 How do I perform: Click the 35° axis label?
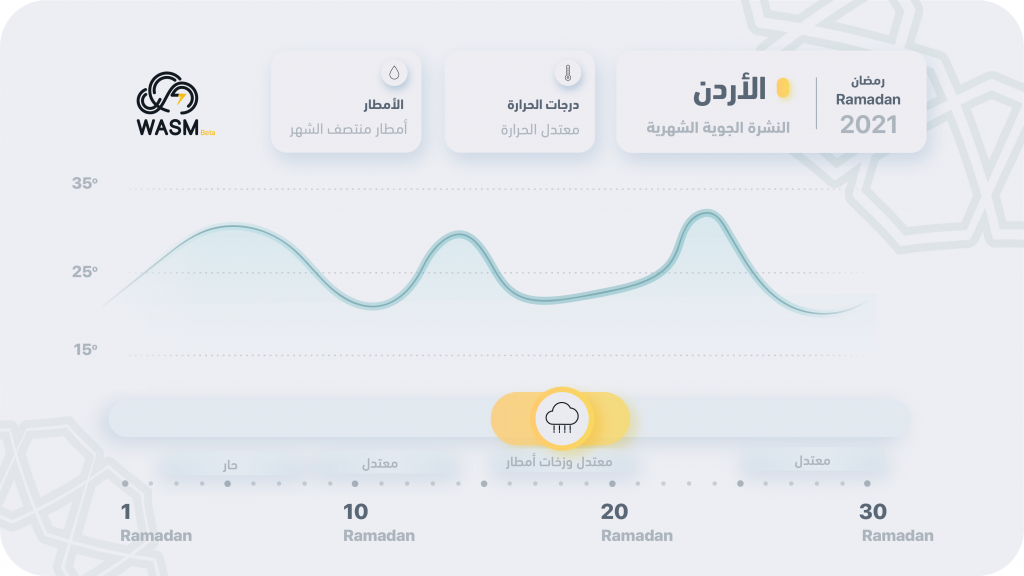85,184
